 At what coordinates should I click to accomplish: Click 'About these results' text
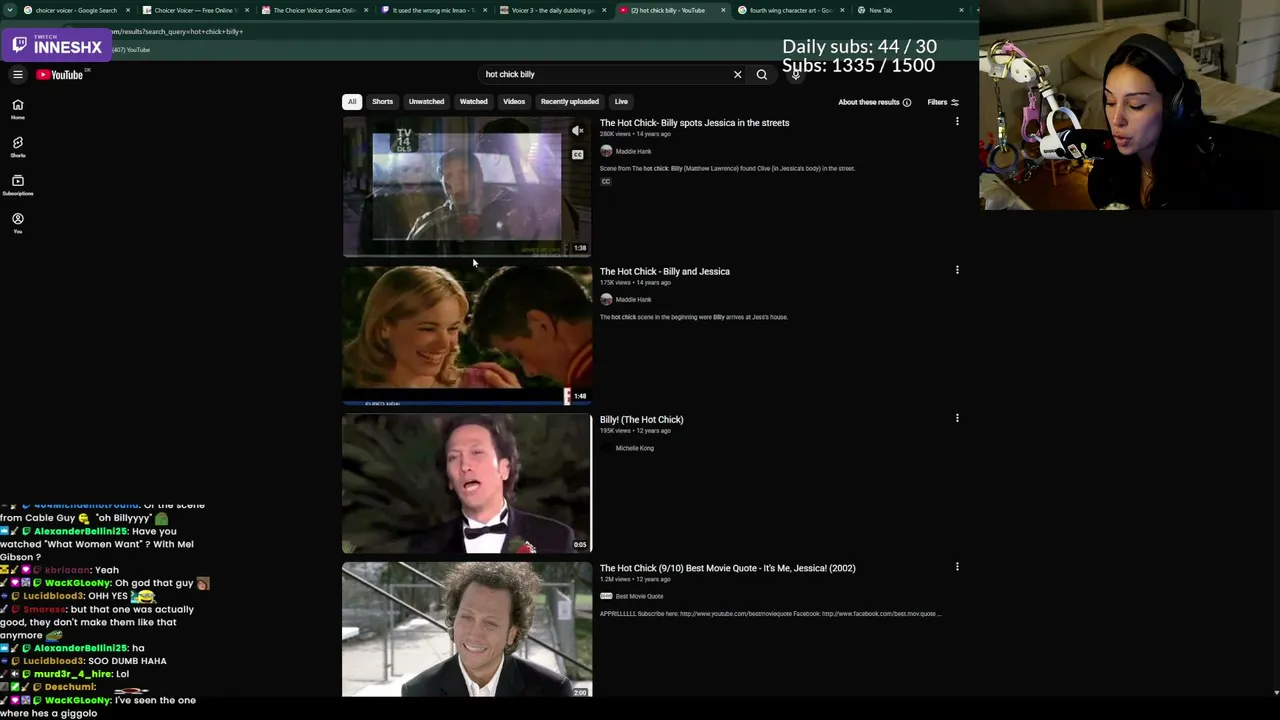tap(869, 102)
